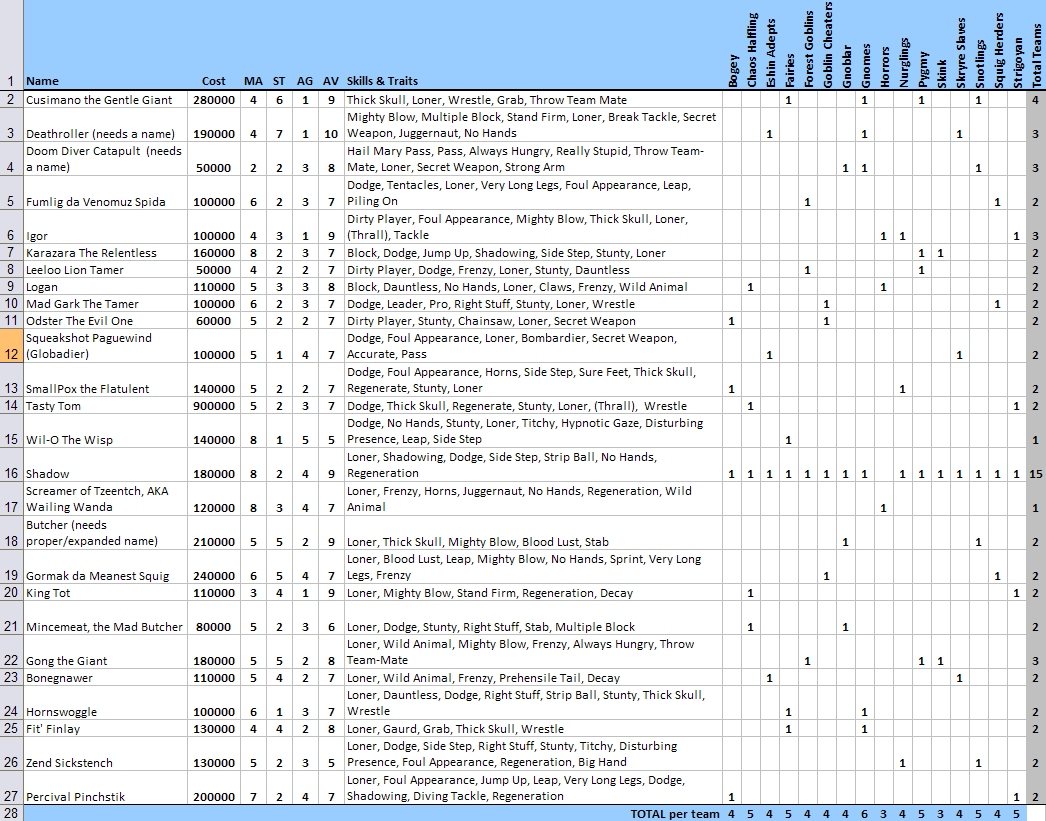Click skills cell starting "Thick Skull, Loner, Wrestle, Grab"
1046x821 pixels.
pos(533,99)
